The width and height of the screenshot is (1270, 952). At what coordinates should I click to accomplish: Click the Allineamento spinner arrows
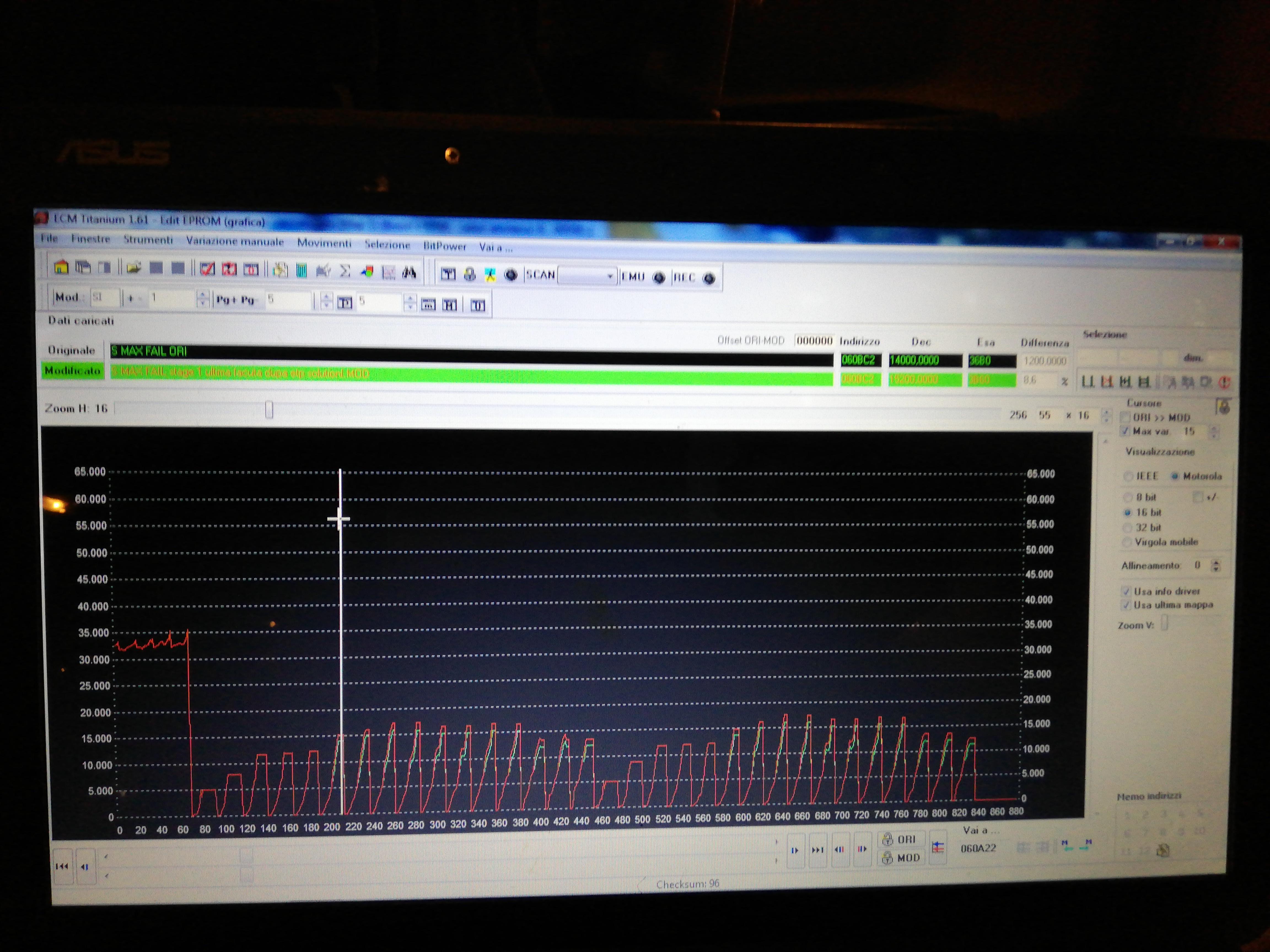click(x=1215, y=565)
